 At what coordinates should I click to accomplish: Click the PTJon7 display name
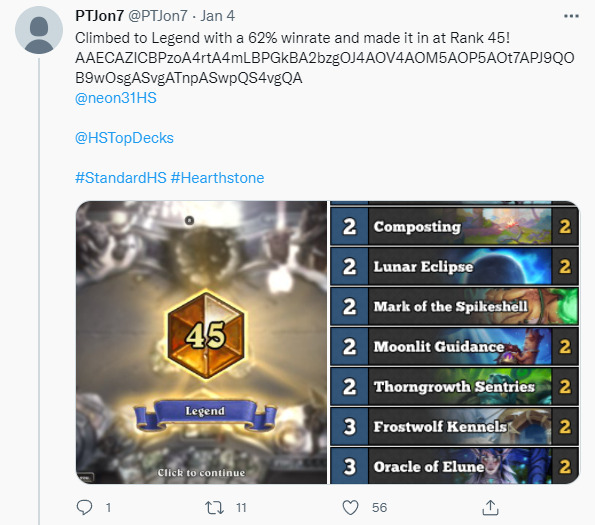tap(99, 16)
